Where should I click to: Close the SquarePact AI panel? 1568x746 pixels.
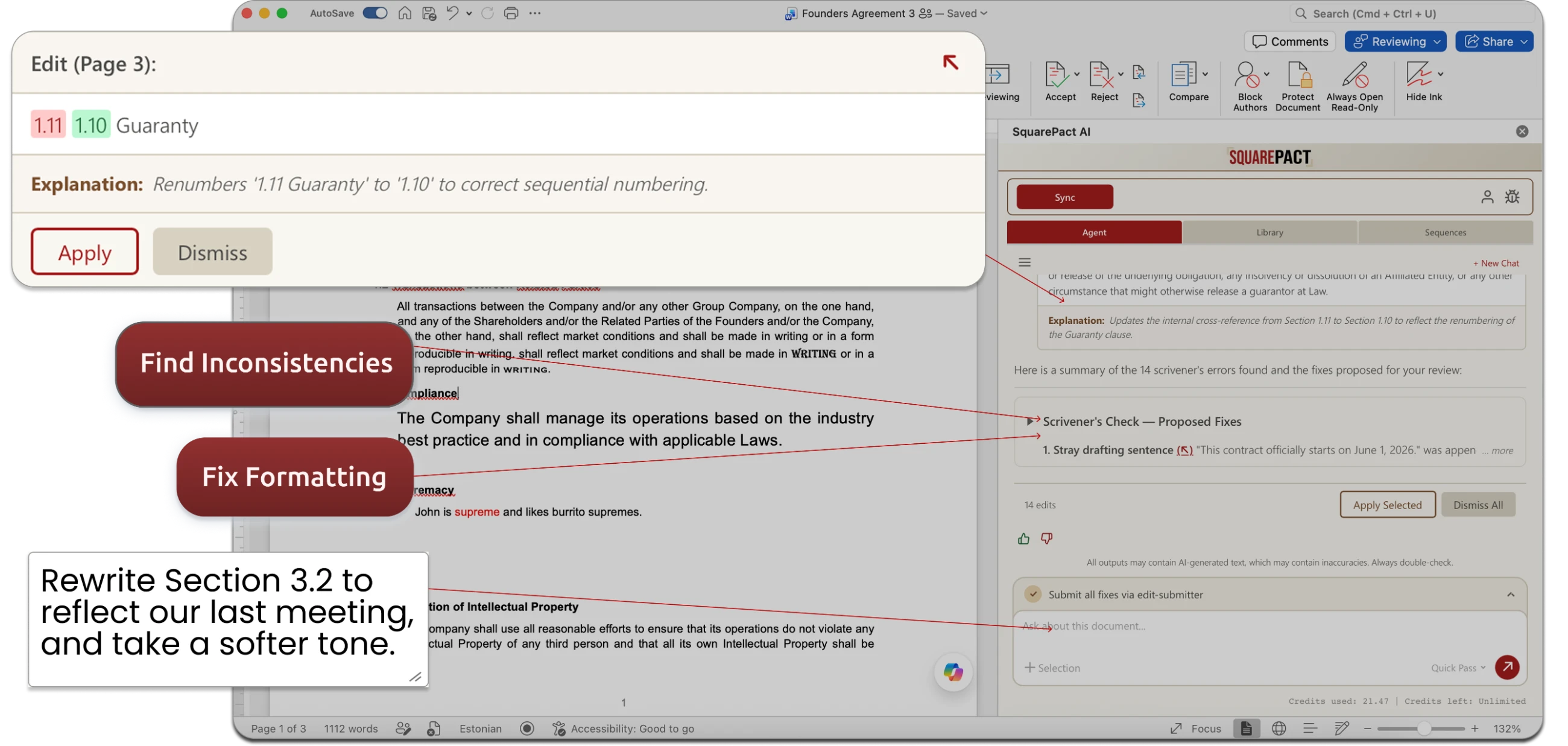coord(1522,131)
